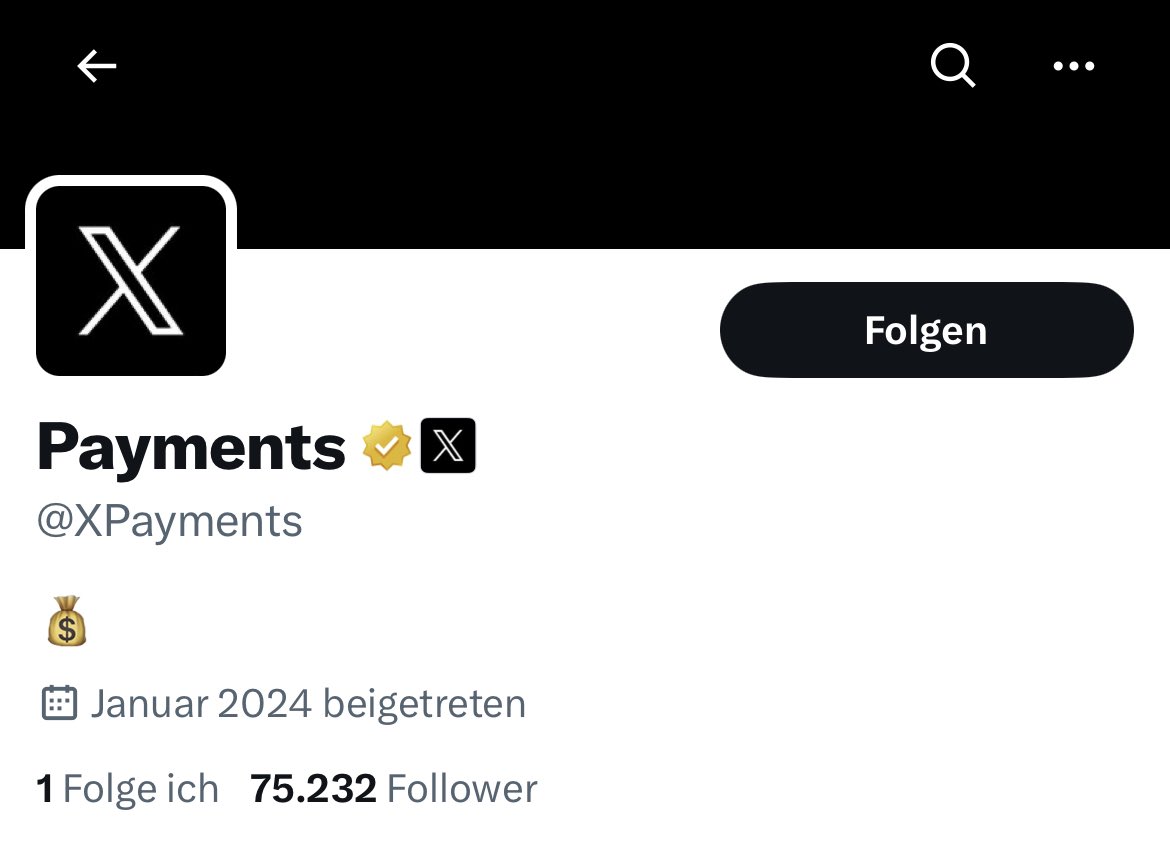Screen dimensions: 1170x850
Task: Go back using the left arrow
Action: (97, 66)
